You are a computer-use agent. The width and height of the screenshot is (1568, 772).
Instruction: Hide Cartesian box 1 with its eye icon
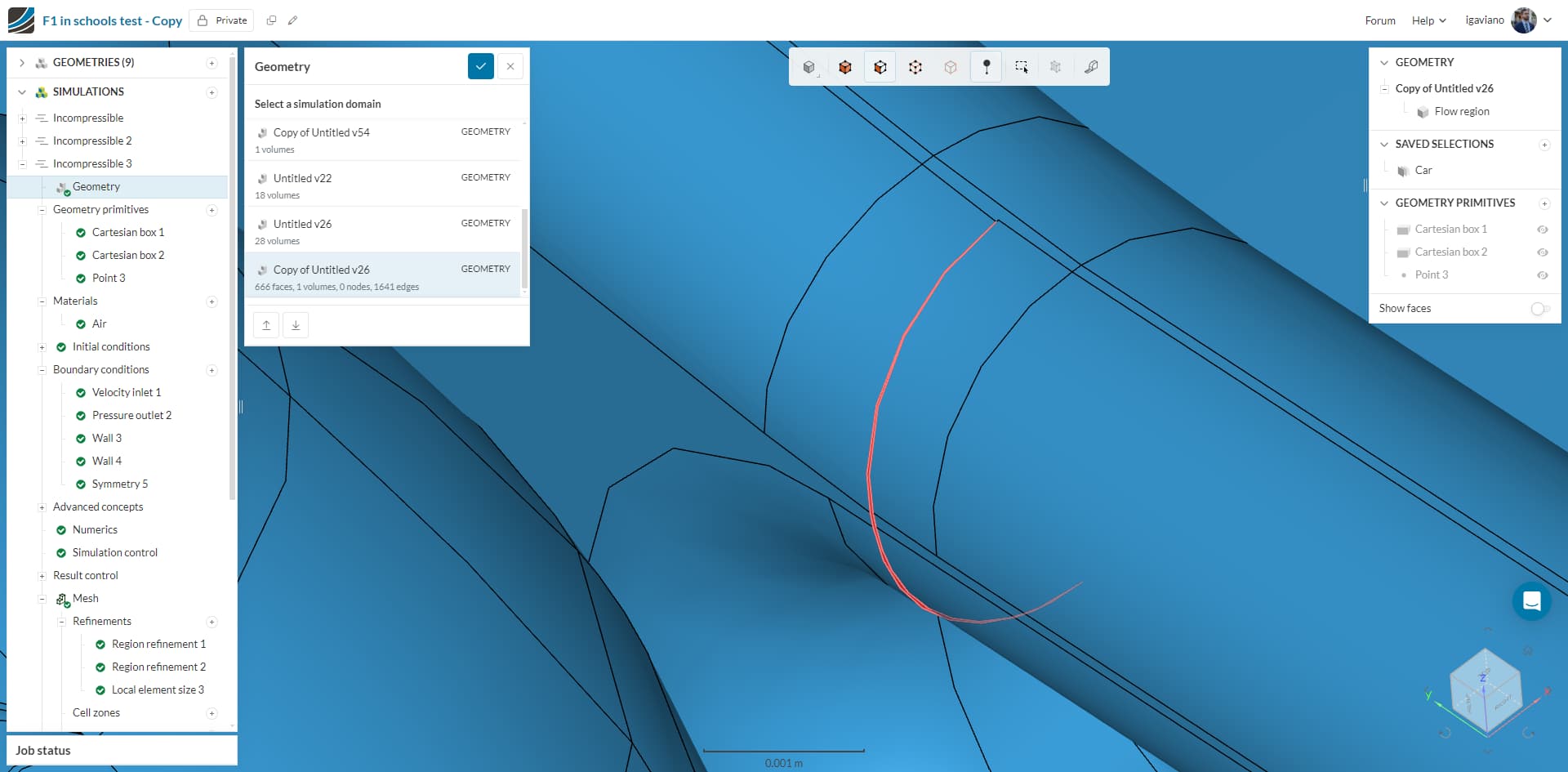click(x=1543, y=230)
